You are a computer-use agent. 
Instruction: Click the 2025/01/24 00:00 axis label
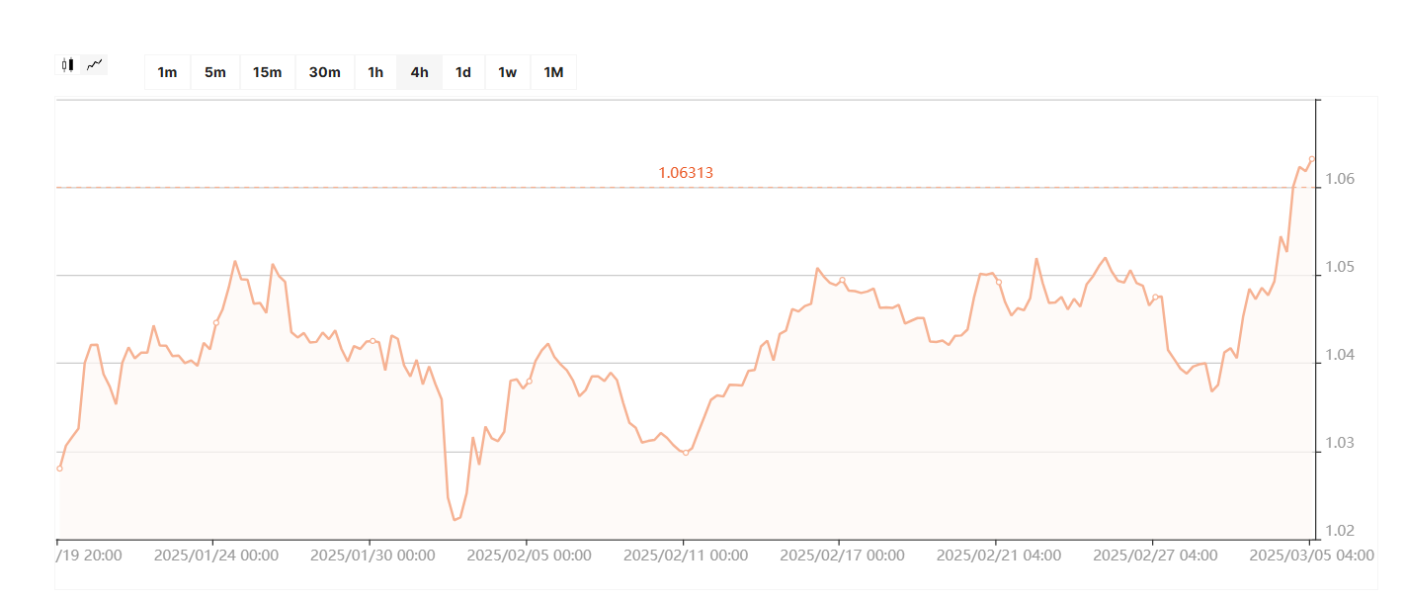[x=216, y=555]
